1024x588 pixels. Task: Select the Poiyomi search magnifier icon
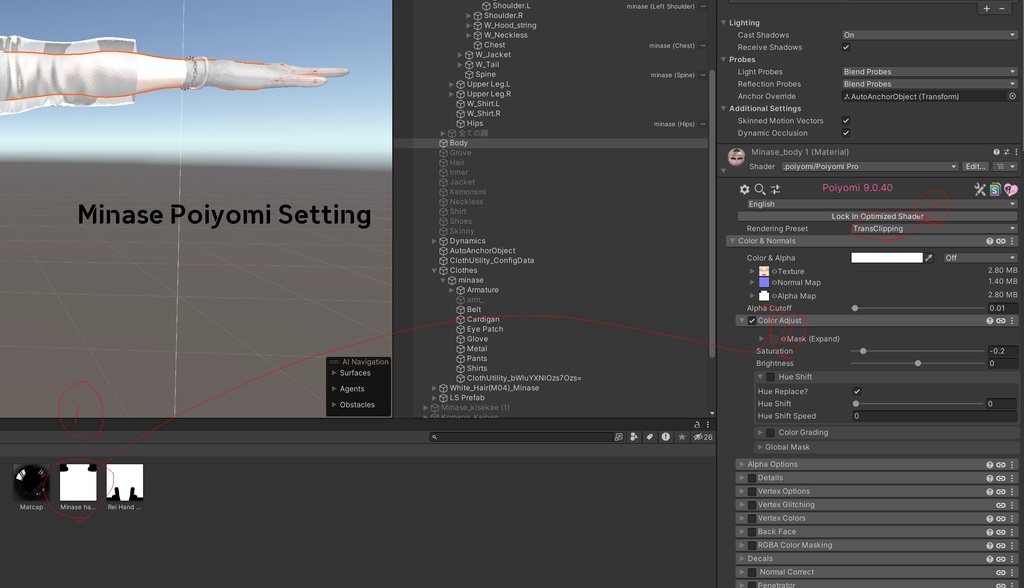[x=760, y=190]
